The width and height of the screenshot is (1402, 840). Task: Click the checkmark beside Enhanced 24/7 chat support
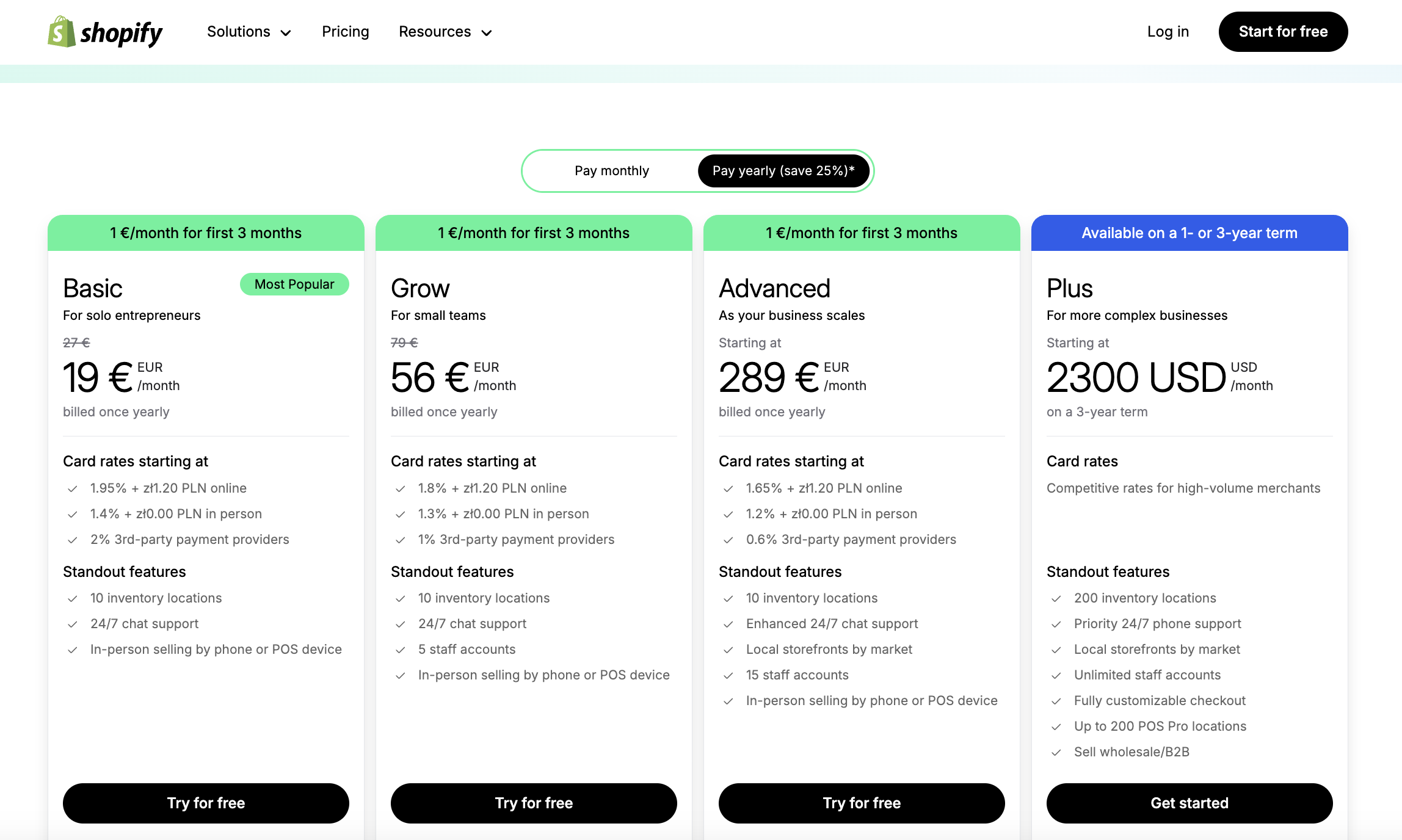coord(728,625)
